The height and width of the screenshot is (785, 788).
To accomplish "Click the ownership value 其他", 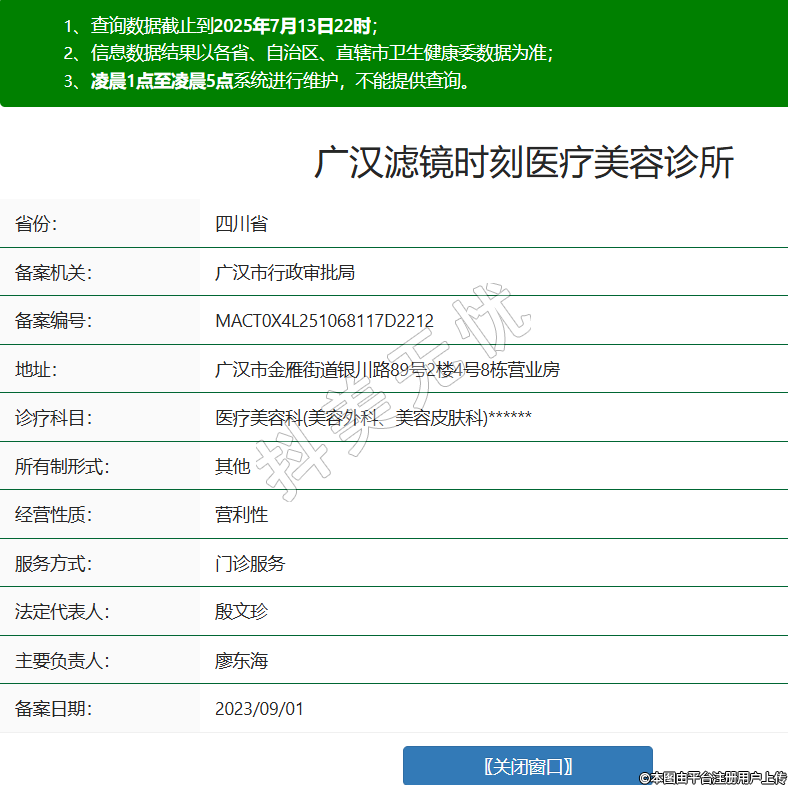I will pyautogui.click(x=233, y=466).
